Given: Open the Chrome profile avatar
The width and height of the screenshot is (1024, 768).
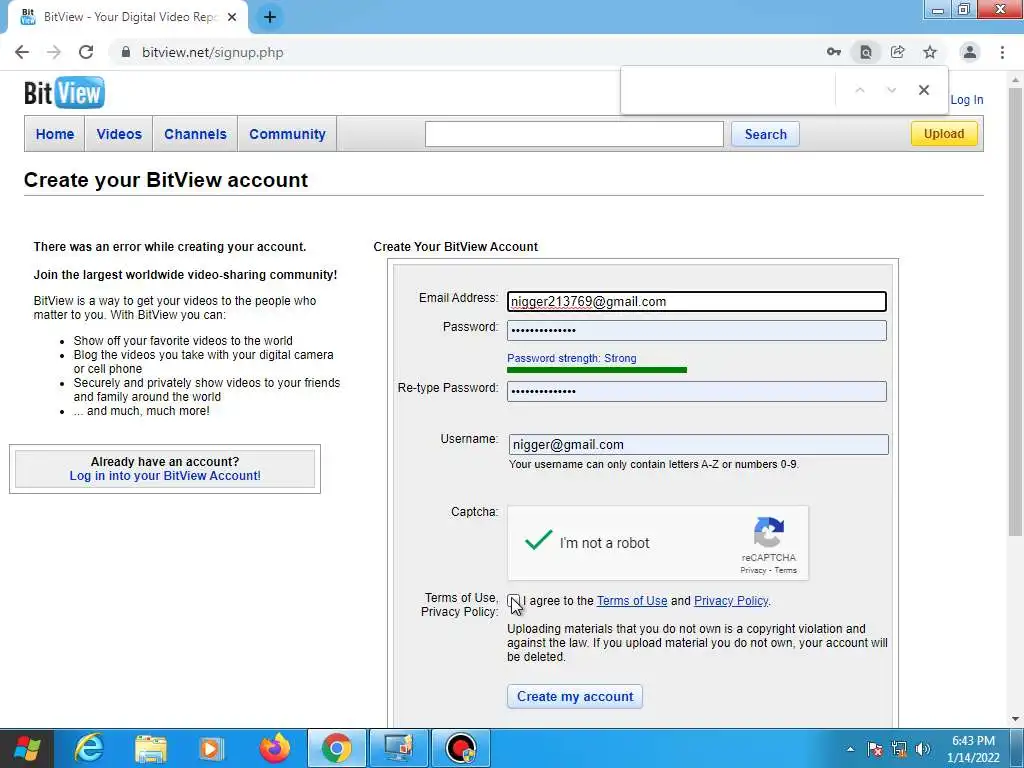Looking at the screenshot, I should 970,52.
